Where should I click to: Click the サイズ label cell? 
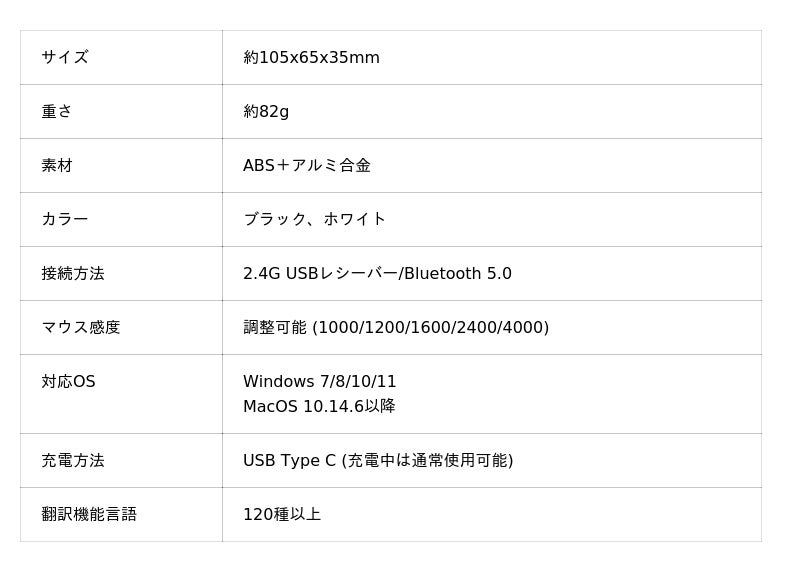tap(65, 57)
